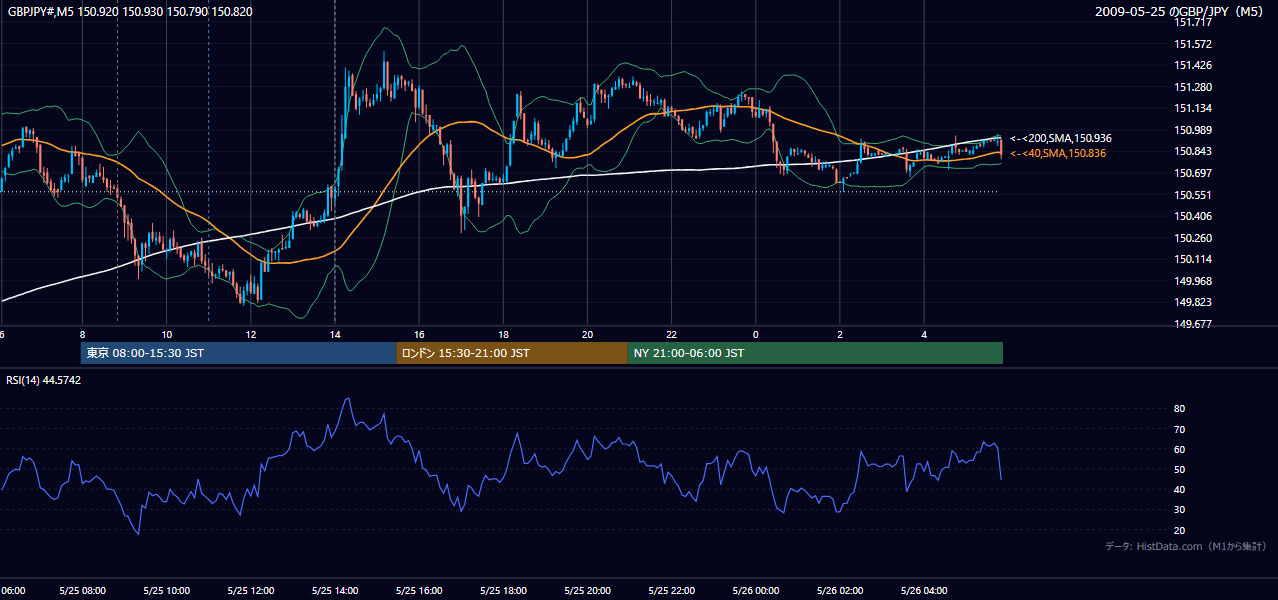Screen dimensions: 1278x600
Task: Click the date-time label 5/25 16:00
Action: pos(418,591)
